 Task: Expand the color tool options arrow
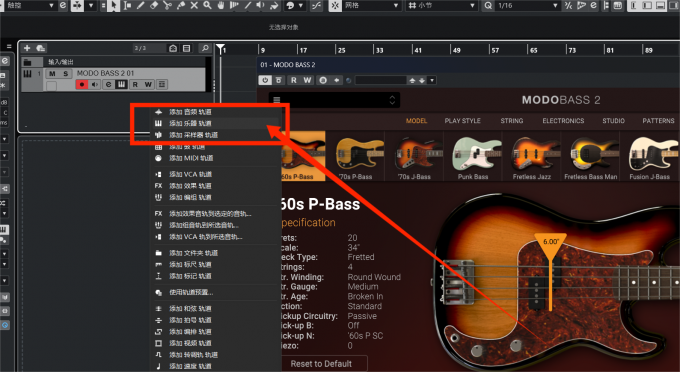(x=301, y=5)
